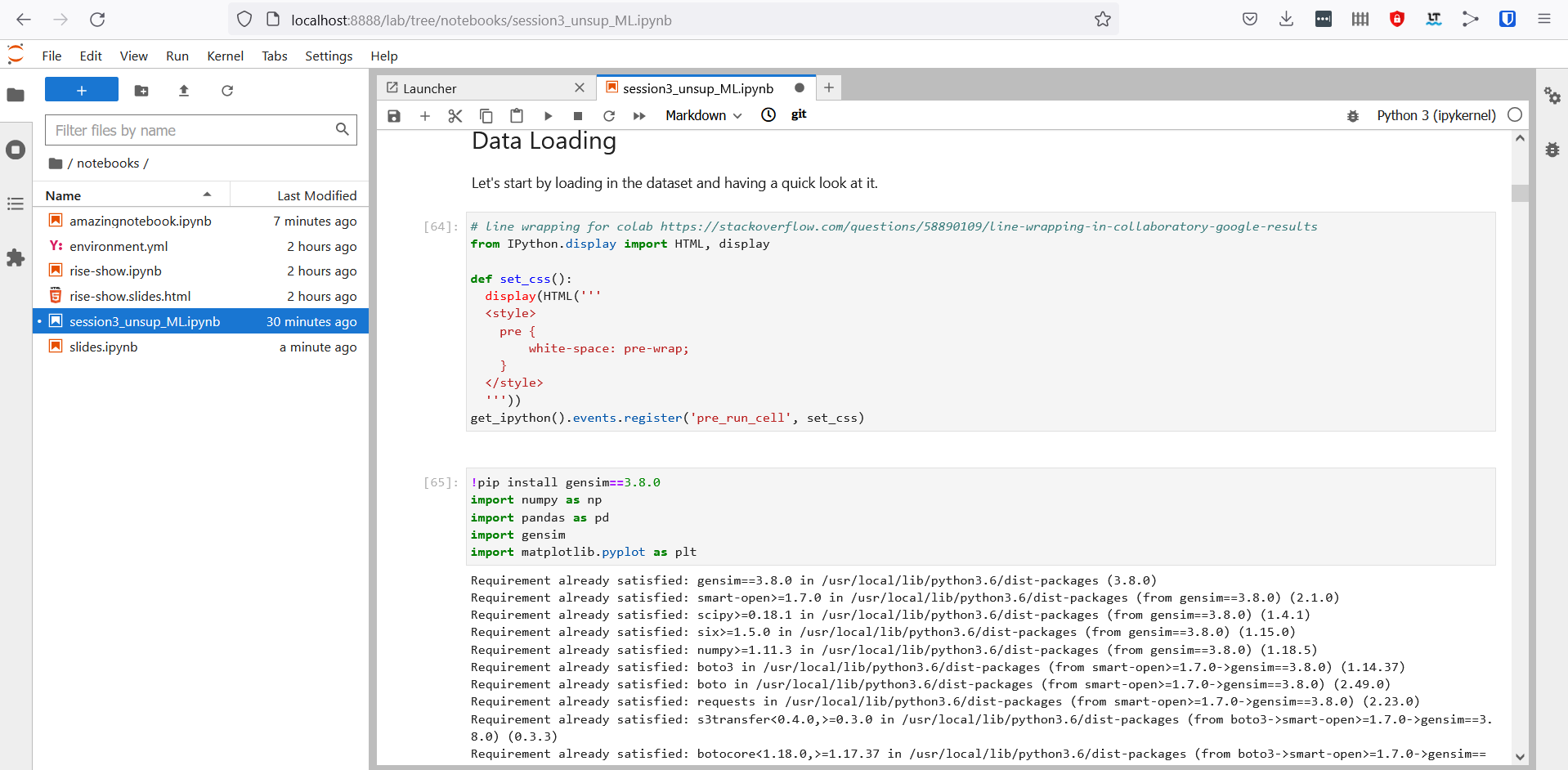Open the Extension Manager puzzle icon
Screen dimensions: 1568x770
16,258
